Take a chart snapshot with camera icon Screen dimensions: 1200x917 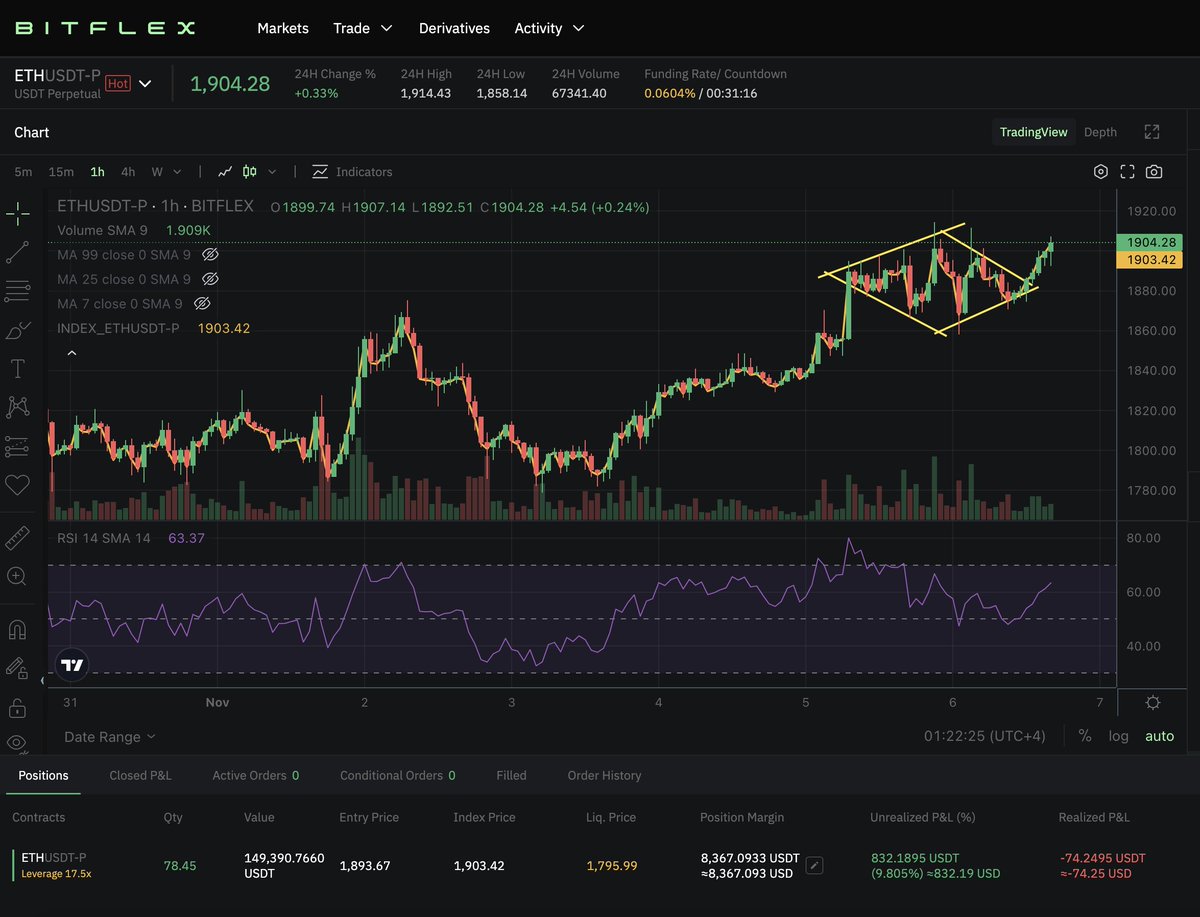pyautogui.click(x=1154, y=172)
